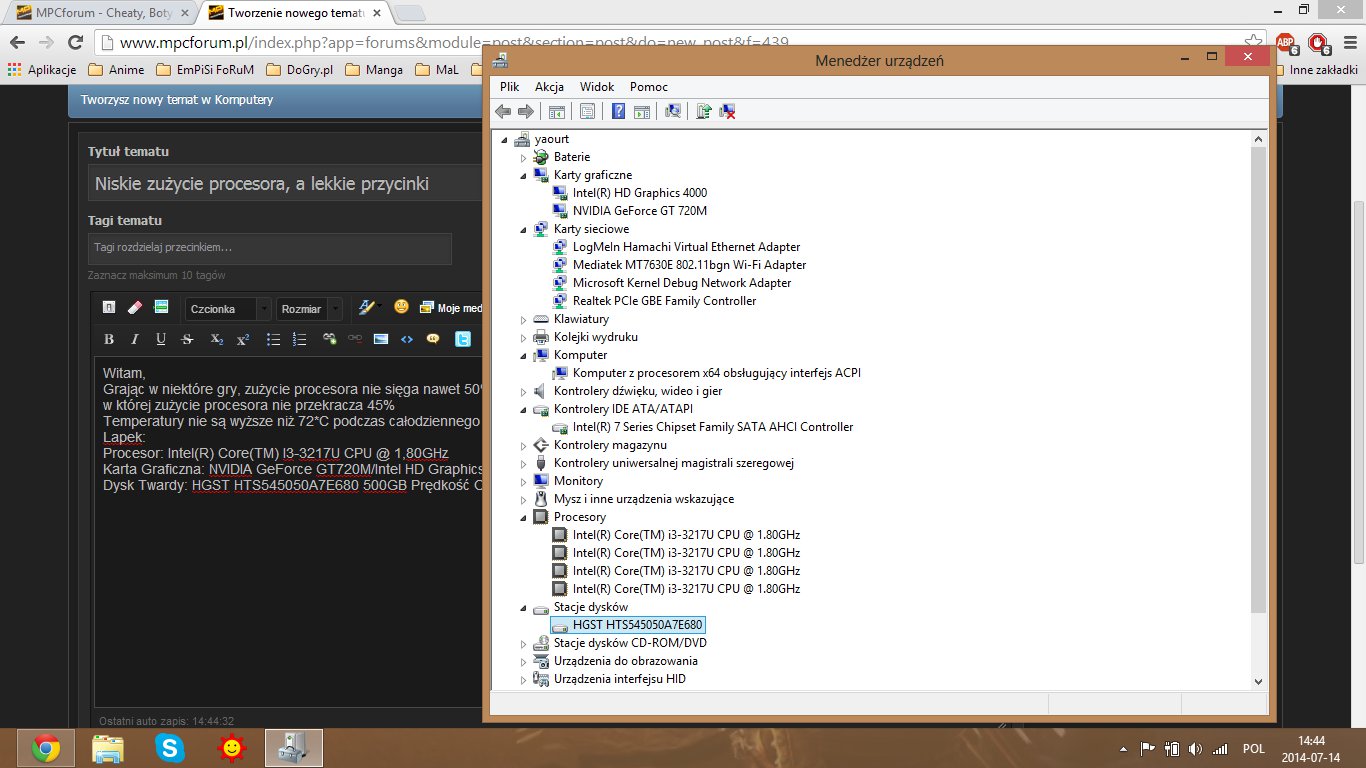The width and height of the screenshot is (1366, 768).
Task: Collapse the Procesory node
Action: (523, 517)
